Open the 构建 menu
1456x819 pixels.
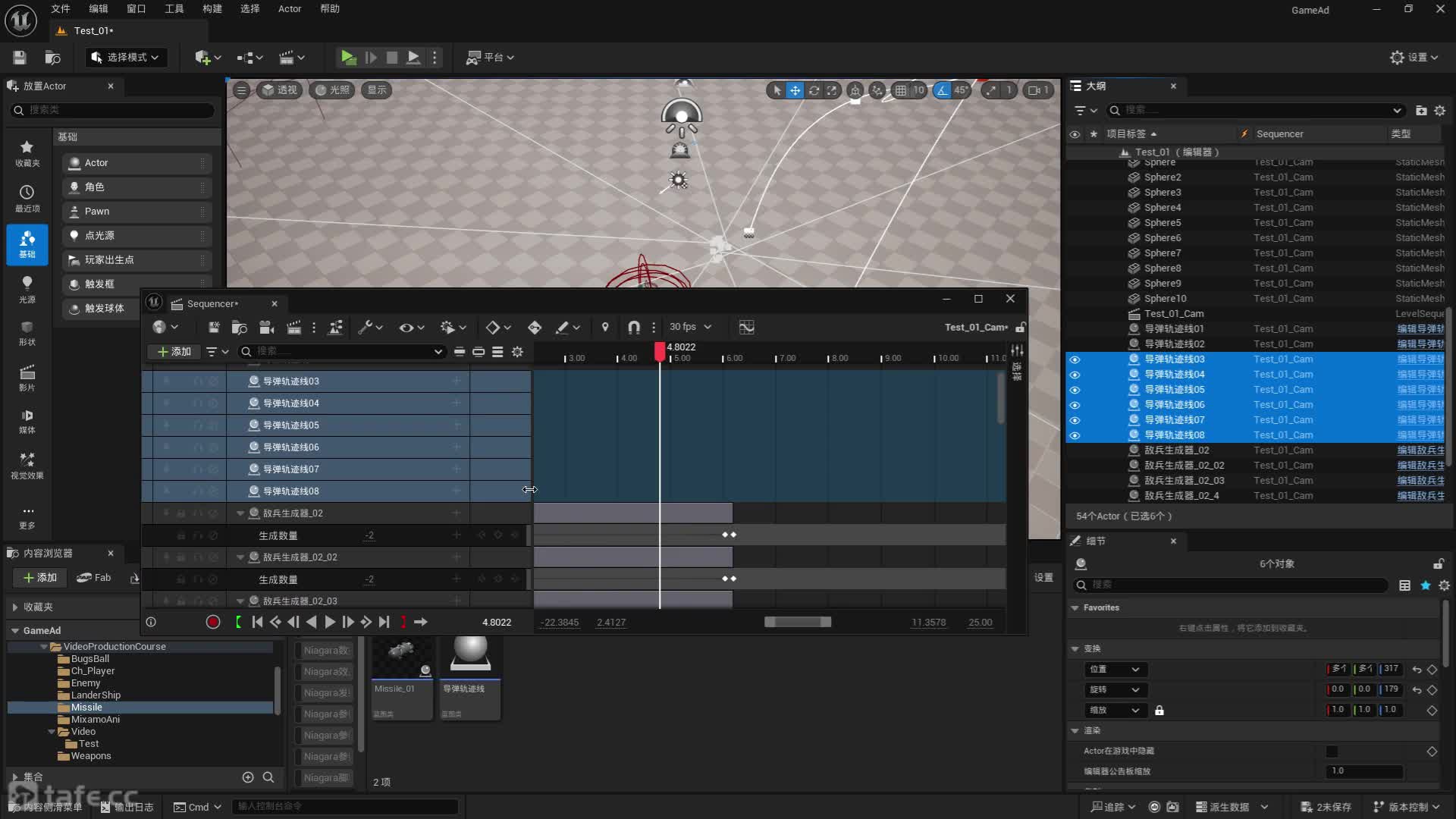click(212, 9)
